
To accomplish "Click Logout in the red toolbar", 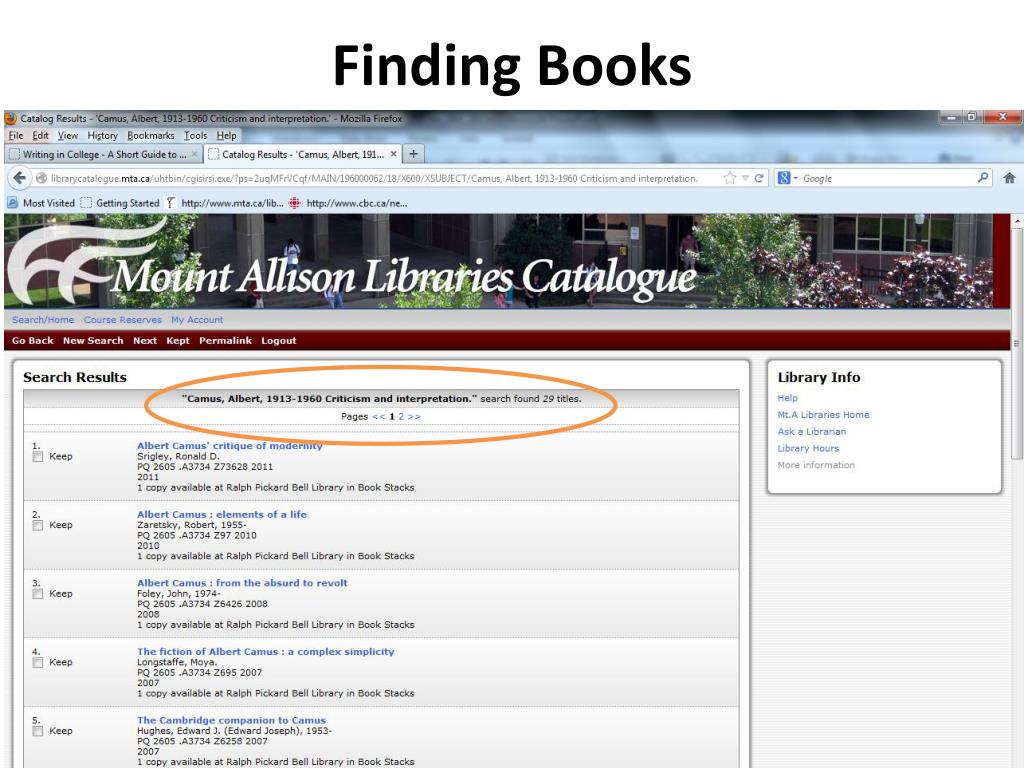I will (279, 340).
